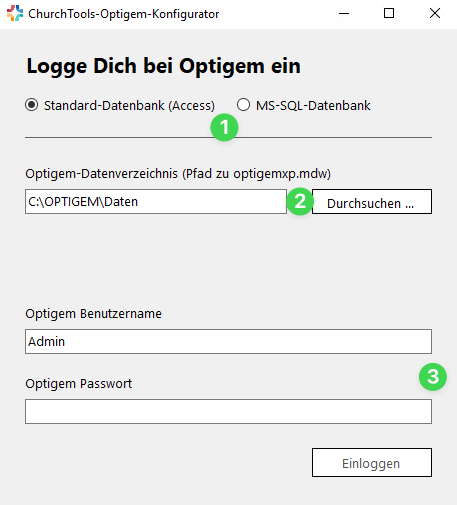Minimize the Konfigurator window

click(344, 14)
